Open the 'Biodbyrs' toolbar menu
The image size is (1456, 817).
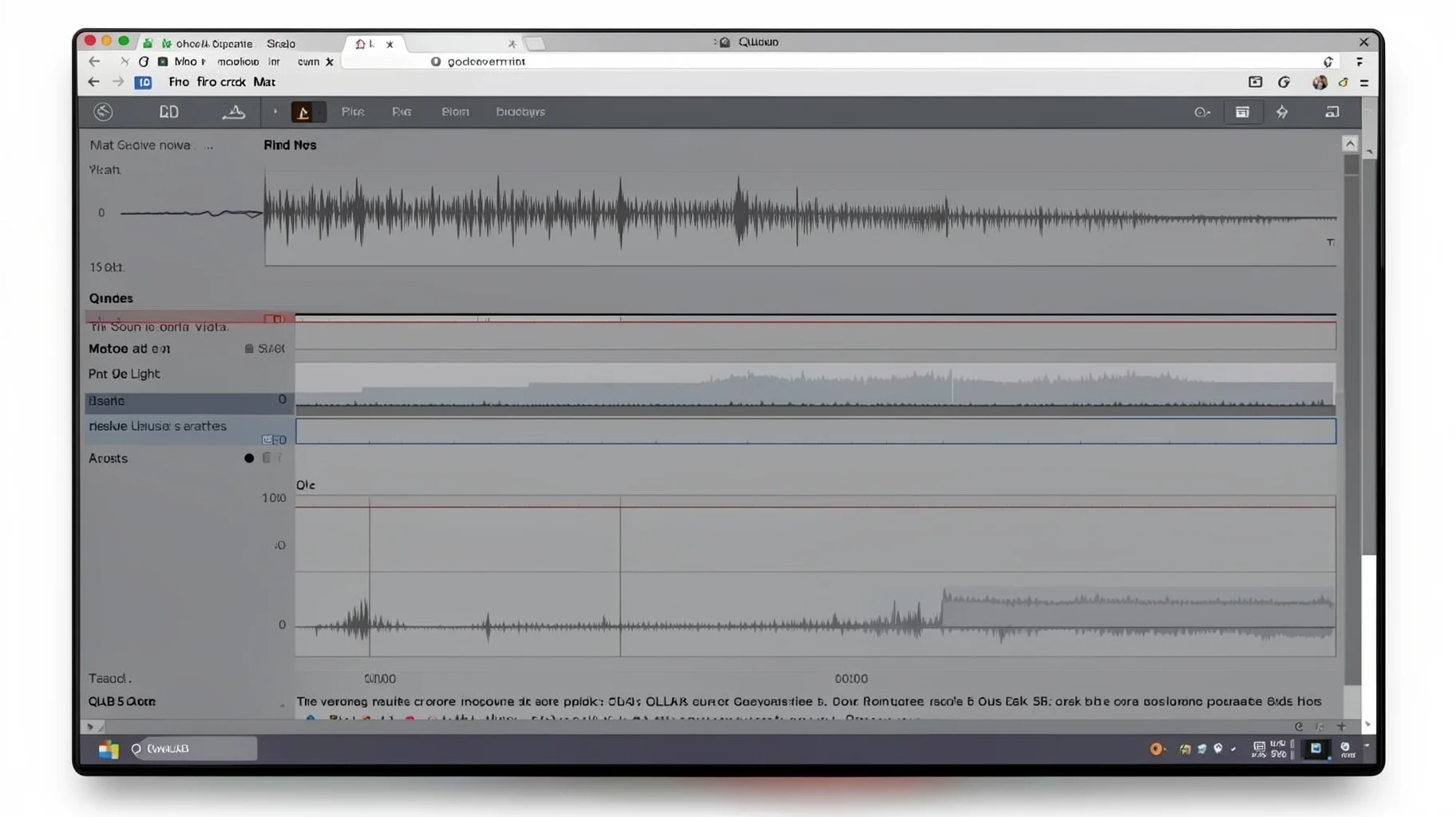(x=520, y=112)
